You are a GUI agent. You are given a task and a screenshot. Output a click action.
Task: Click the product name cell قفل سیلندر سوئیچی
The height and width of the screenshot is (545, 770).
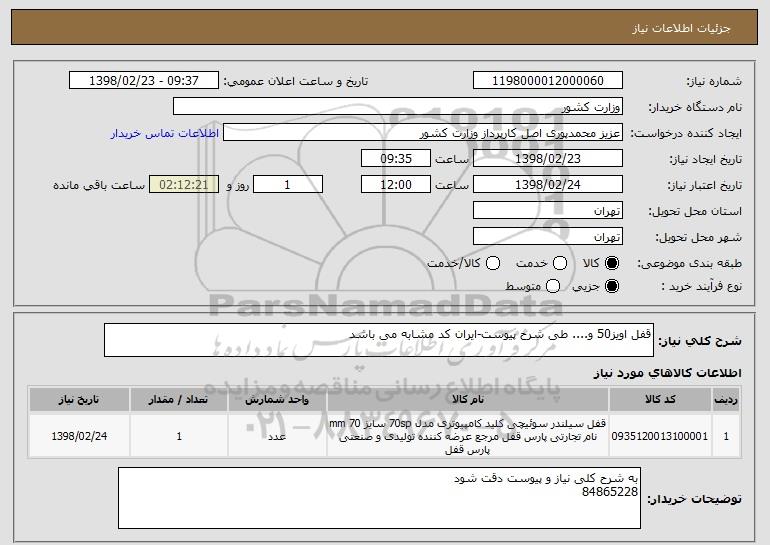click(x=468, y=436)
